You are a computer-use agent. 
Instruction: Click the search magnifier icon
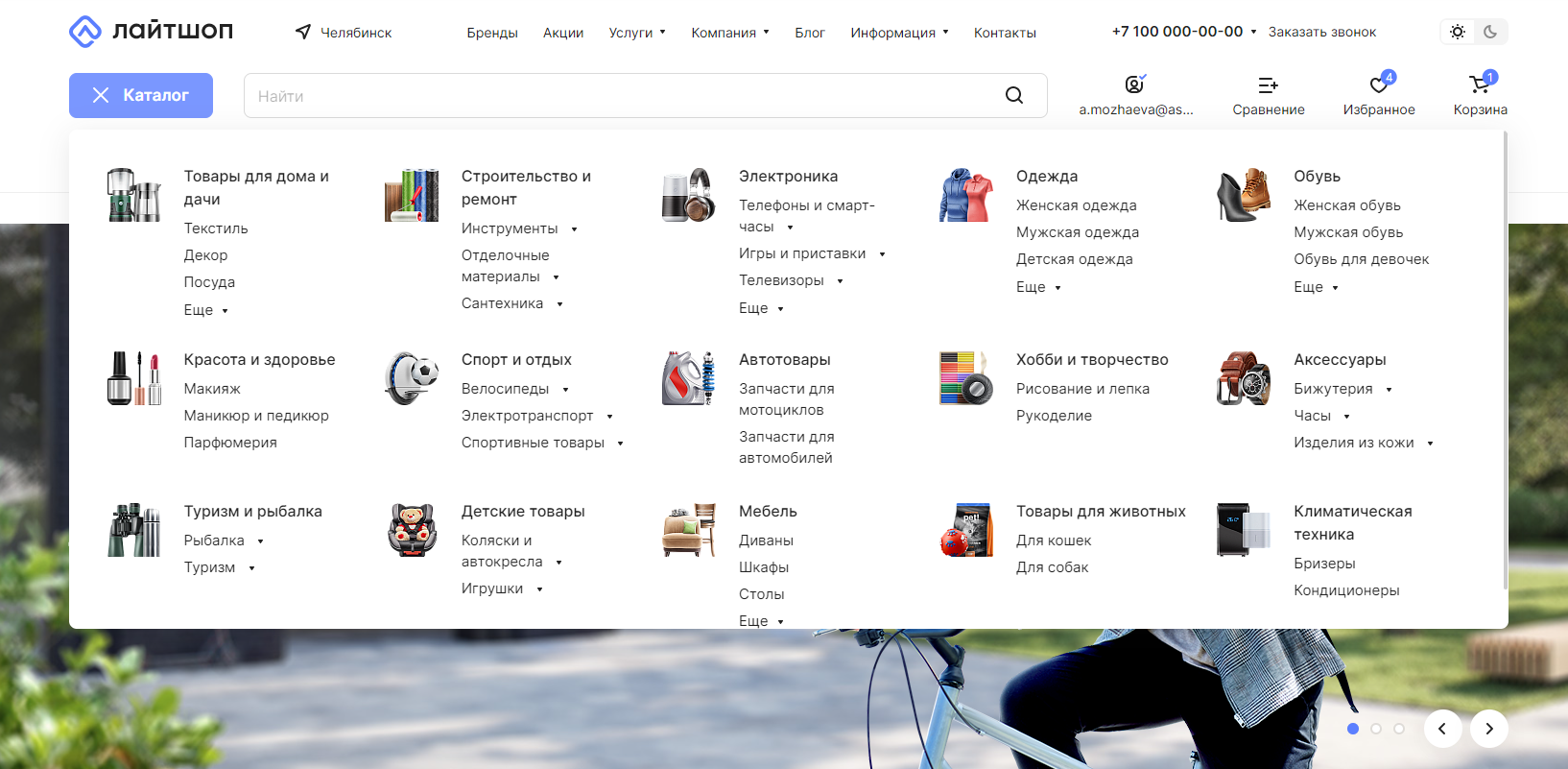[1014, 95]
